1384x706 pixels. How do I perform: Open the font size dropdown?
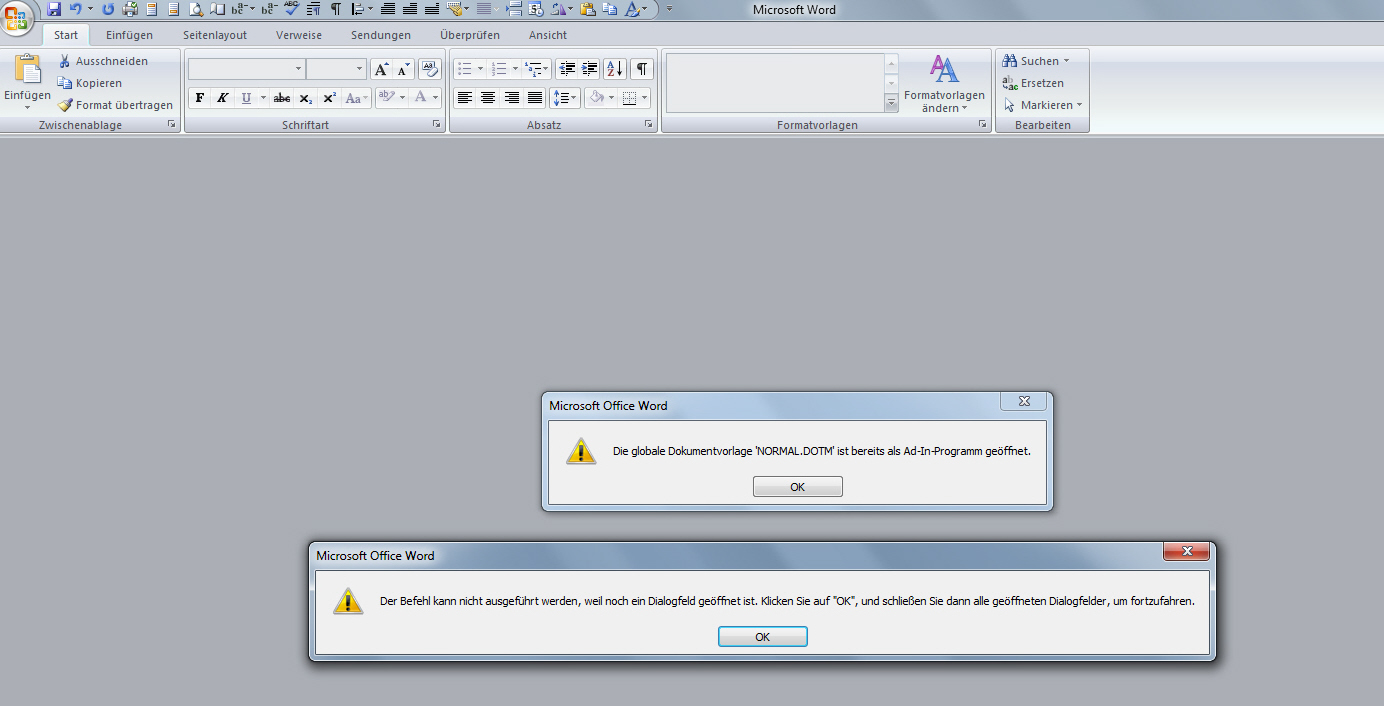coord(360,69)
